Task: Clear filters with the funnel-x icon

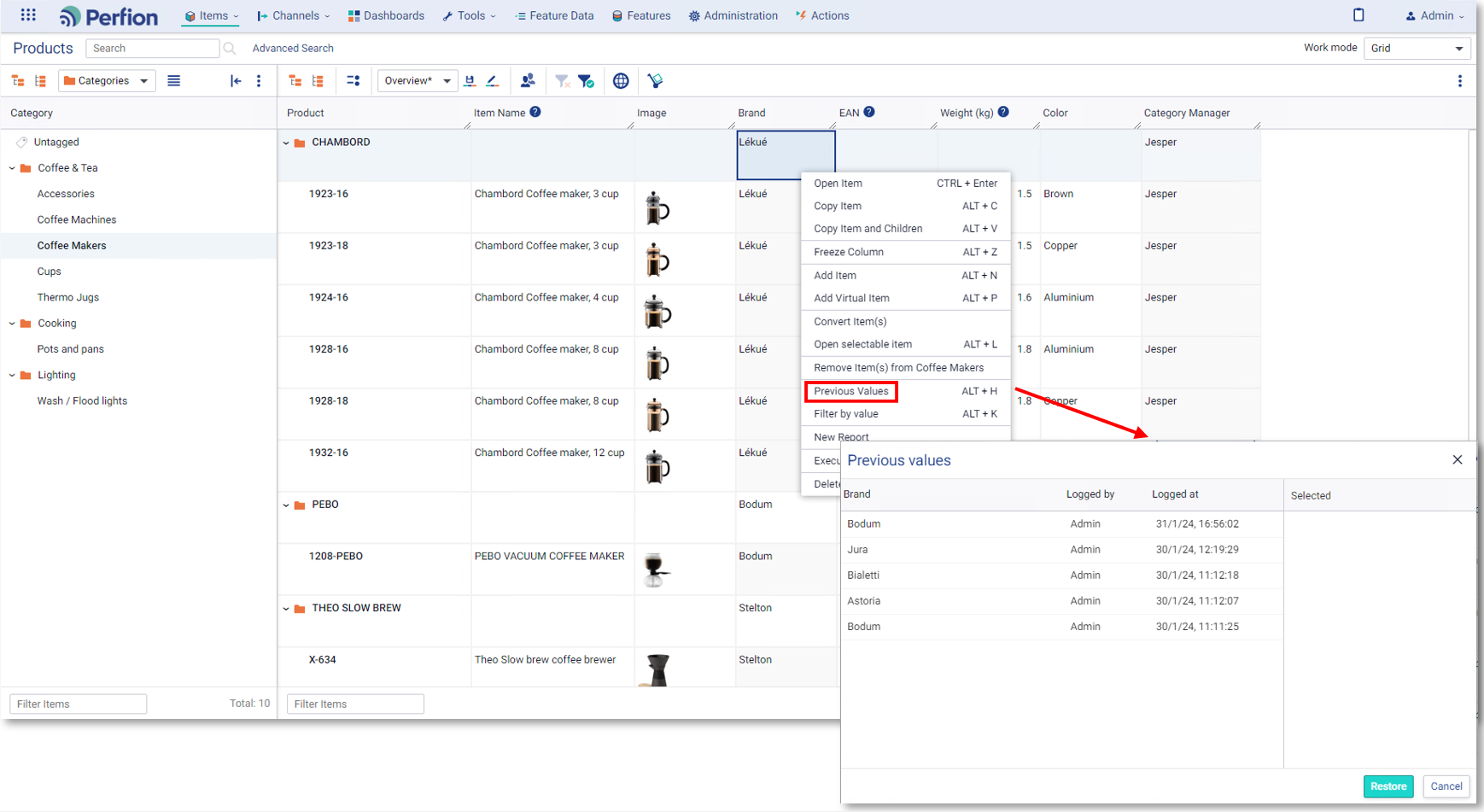Action: point(562,81)
